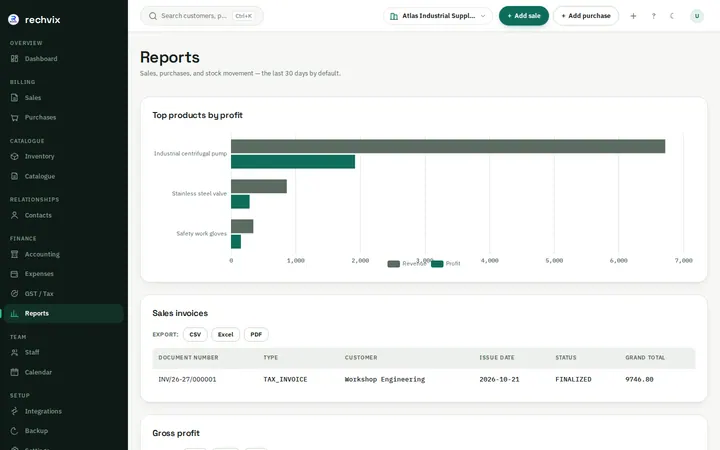Image resolution: width=720 pixels, height=450 pixels.
Task: Click TAX_INVOICE type cell
Action: pyautogui.click(x=285, y=379)
